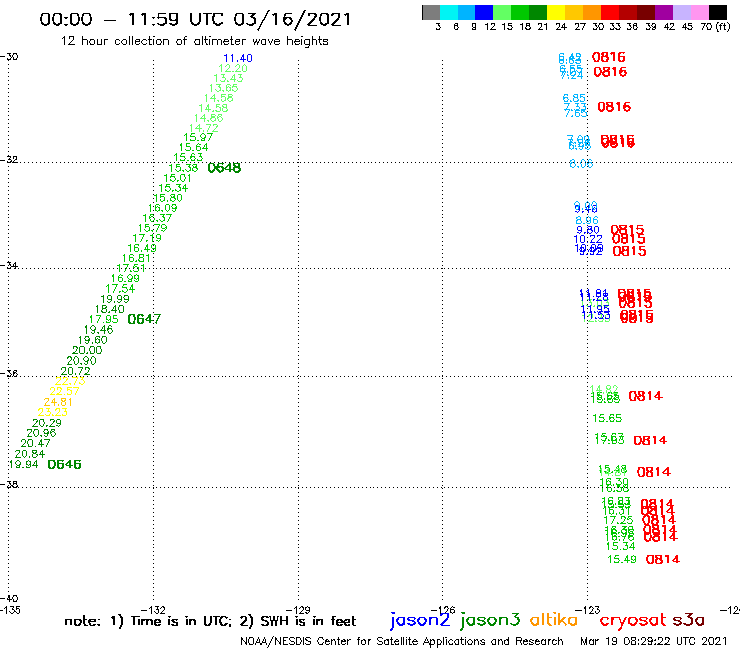Click the light blue value 8.05
The image size is (740, 650).
pos(581,163)
